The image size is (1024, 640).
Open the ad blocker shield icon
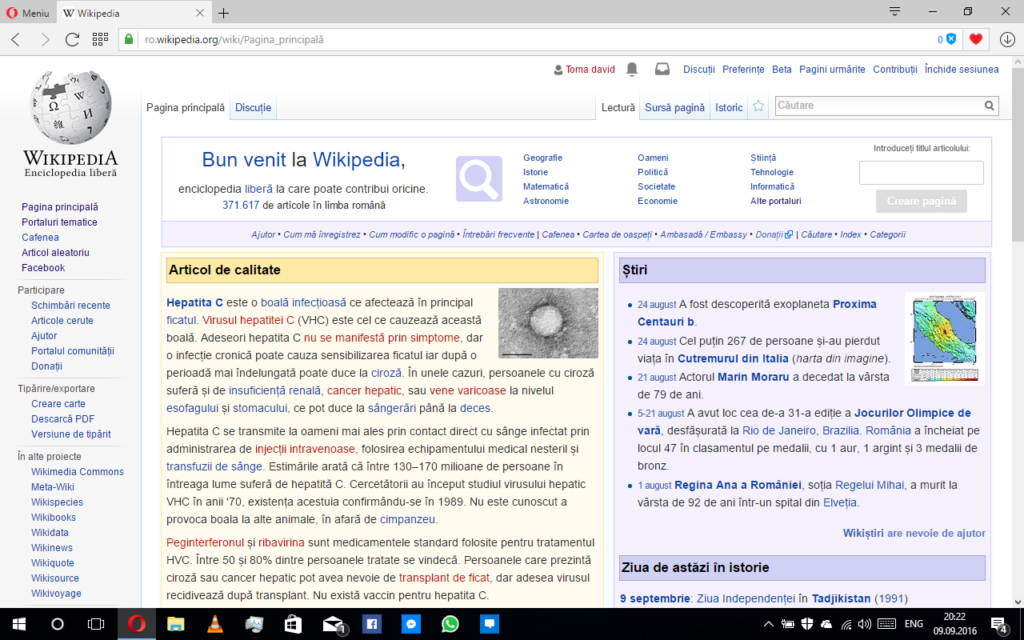click(951, 39)
